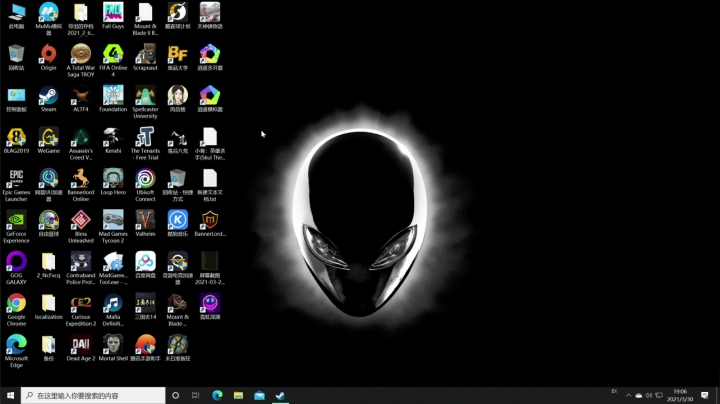Launch Steam from the desktop icon

click(48, 99)
